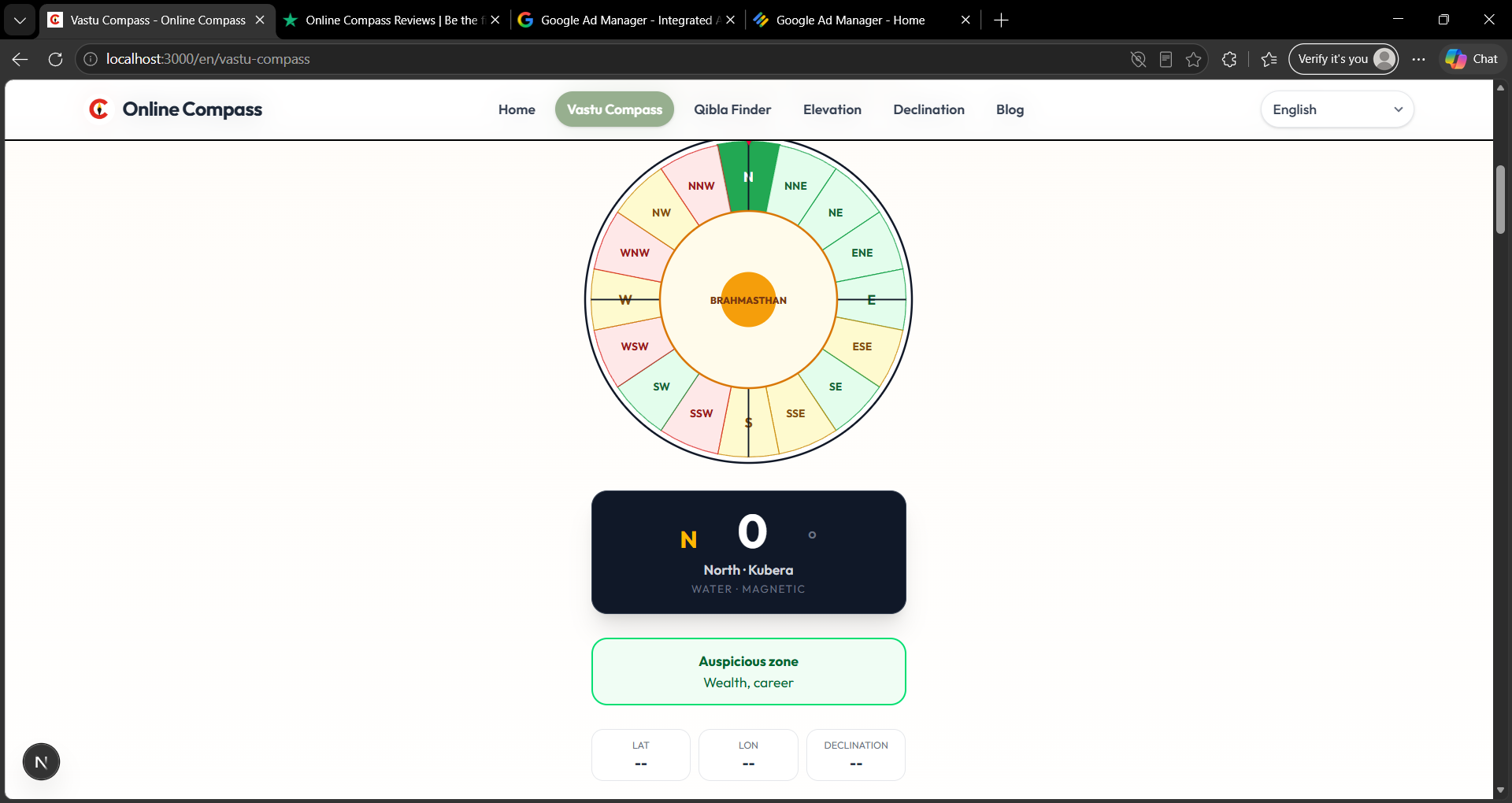Expand the English language dropdown
This screenshot has height=803, width=1512.
(x=1337, y=109)
